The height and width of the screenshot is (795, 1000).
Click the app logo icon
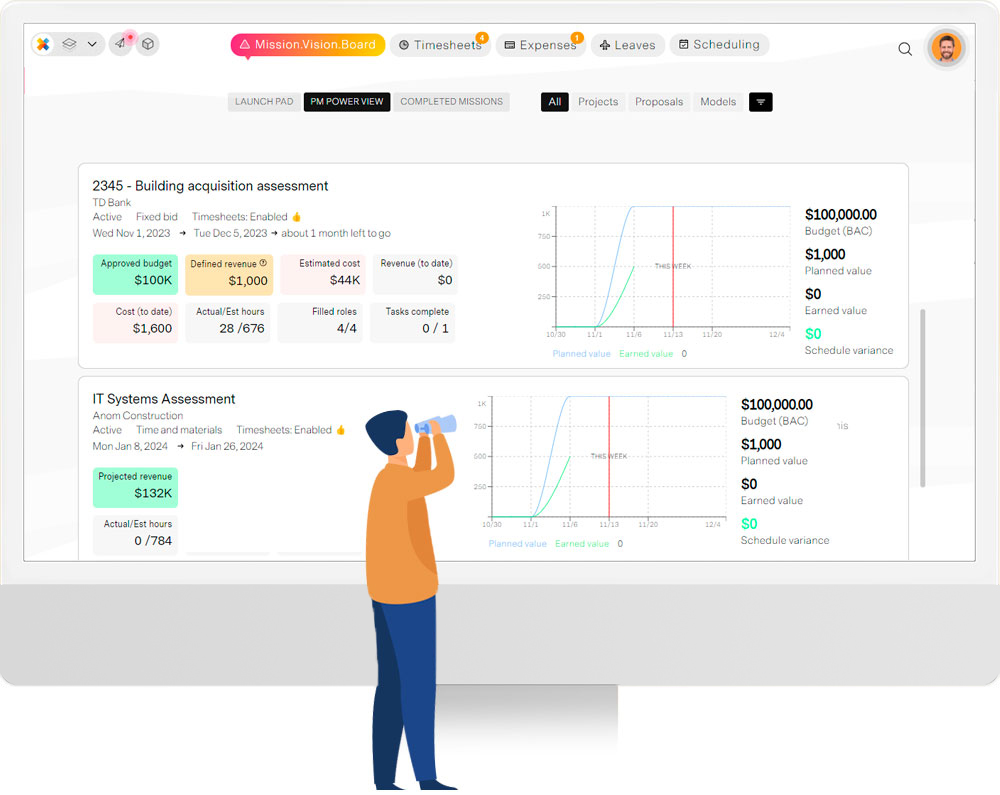[40, 45]
